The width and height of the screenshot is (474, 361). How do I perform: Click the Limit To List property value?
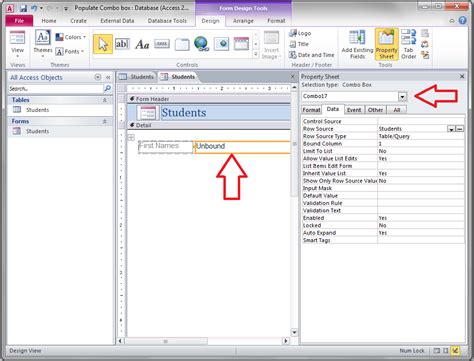click(x=421, y=151)
